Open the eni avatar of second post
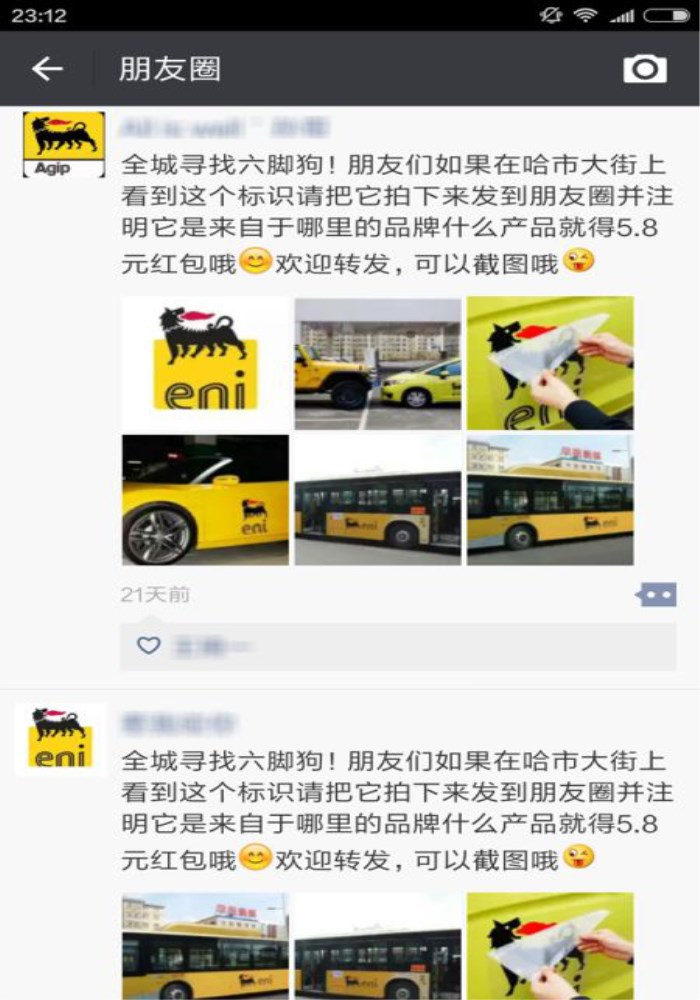700x1000 pixels. (x=60, y=739)
